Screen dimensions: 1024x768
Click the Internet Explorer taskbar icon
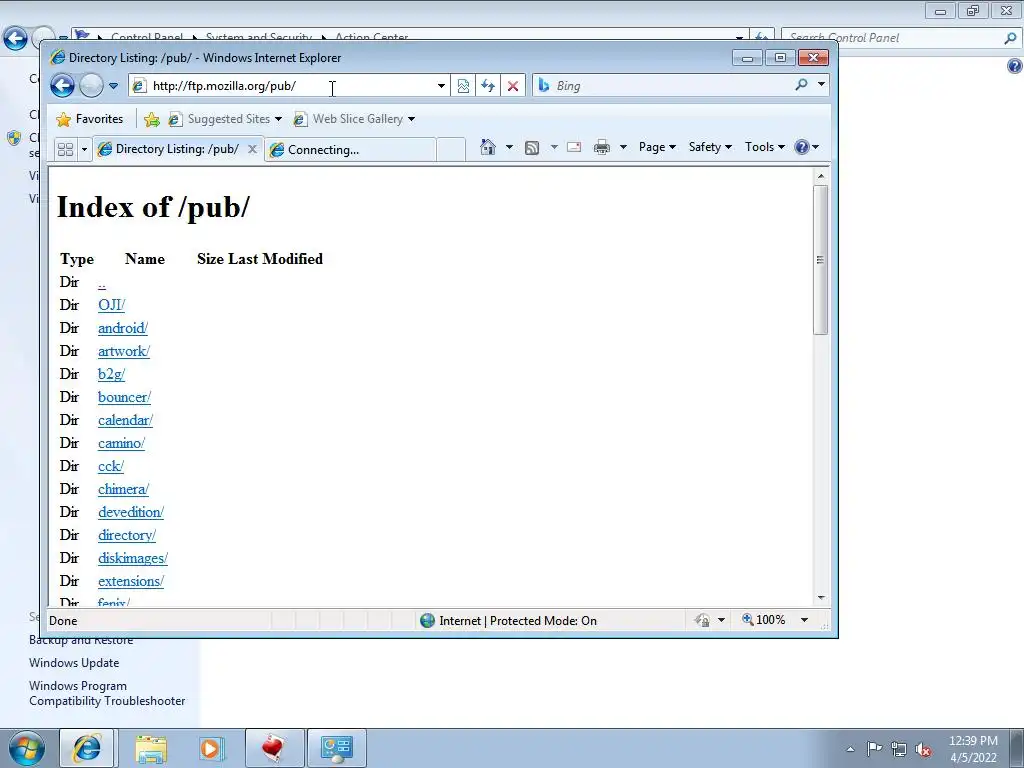coord(87,748)
